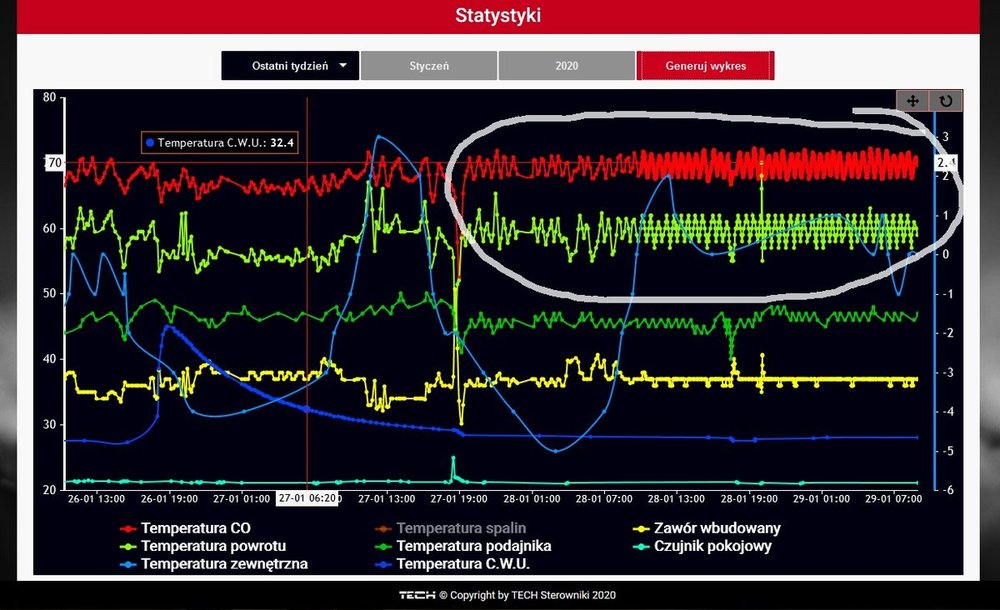Screen dimensions: 1000x610
Task: Click the red Temperatura CO legend marker
Action: [127, 528]
